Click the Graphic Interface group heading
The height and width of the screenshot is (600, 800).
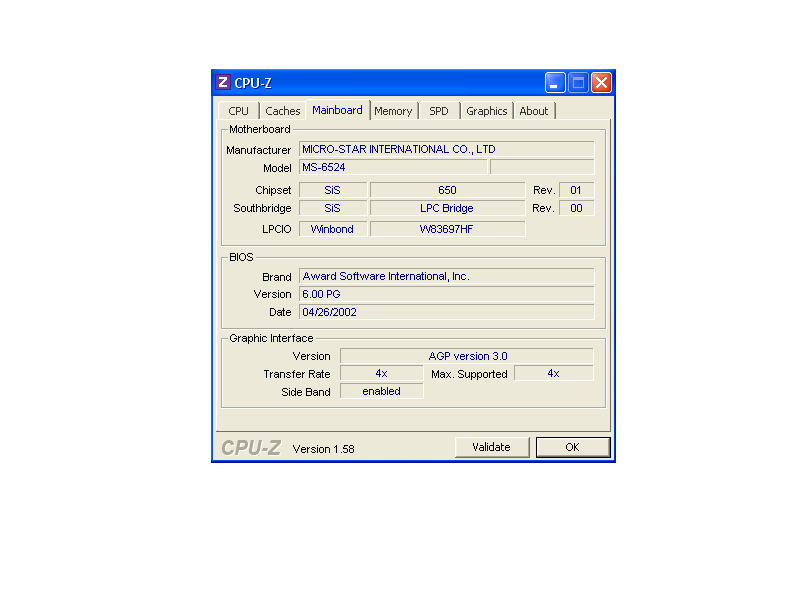click(271, 338)
